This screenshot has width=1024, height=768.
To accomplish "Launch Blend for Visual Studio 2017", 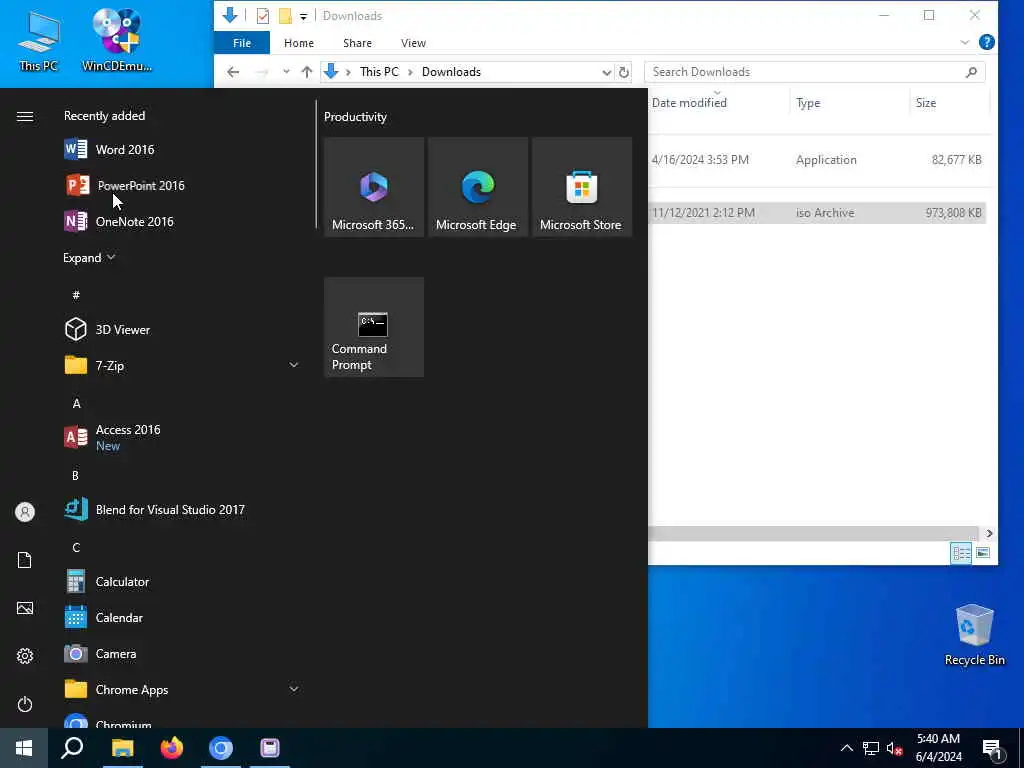I will [183, 509].
